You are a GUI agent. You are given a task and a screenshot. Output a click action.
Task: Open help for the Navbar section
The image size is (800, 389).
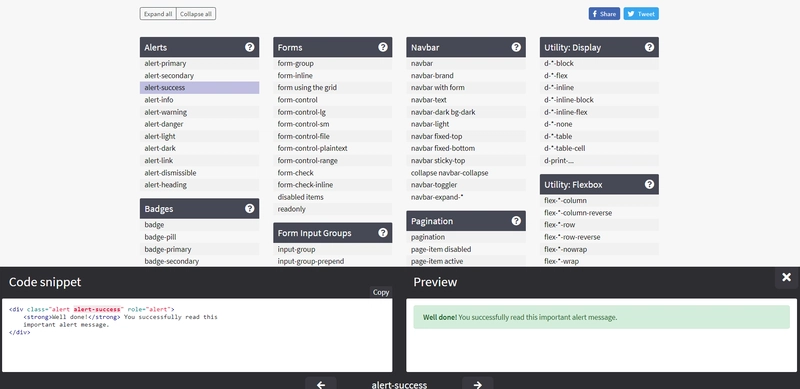click(x=516, y=47)
